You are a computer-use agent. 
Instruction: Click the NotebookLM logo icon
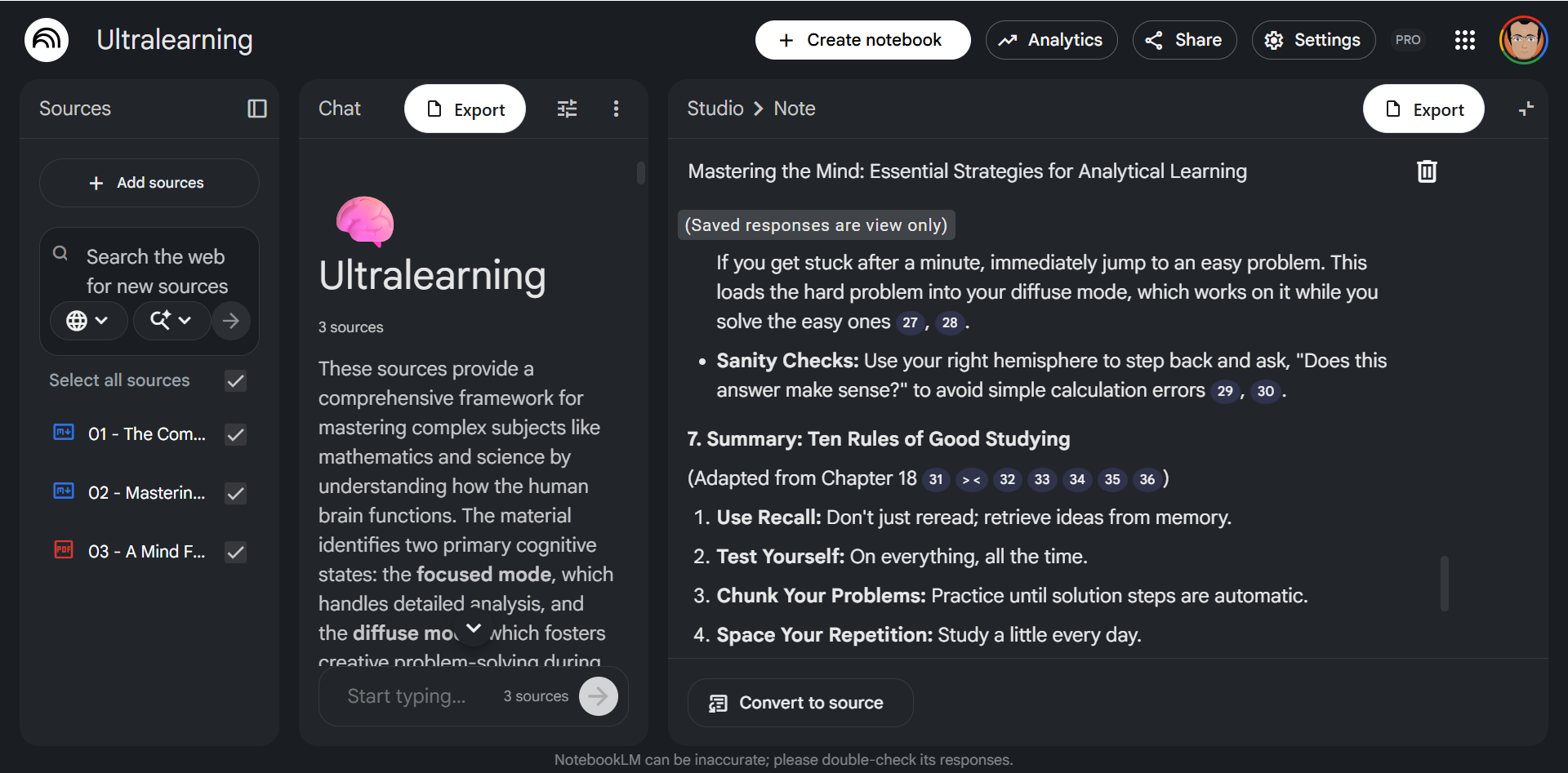[x=47, y=40]
